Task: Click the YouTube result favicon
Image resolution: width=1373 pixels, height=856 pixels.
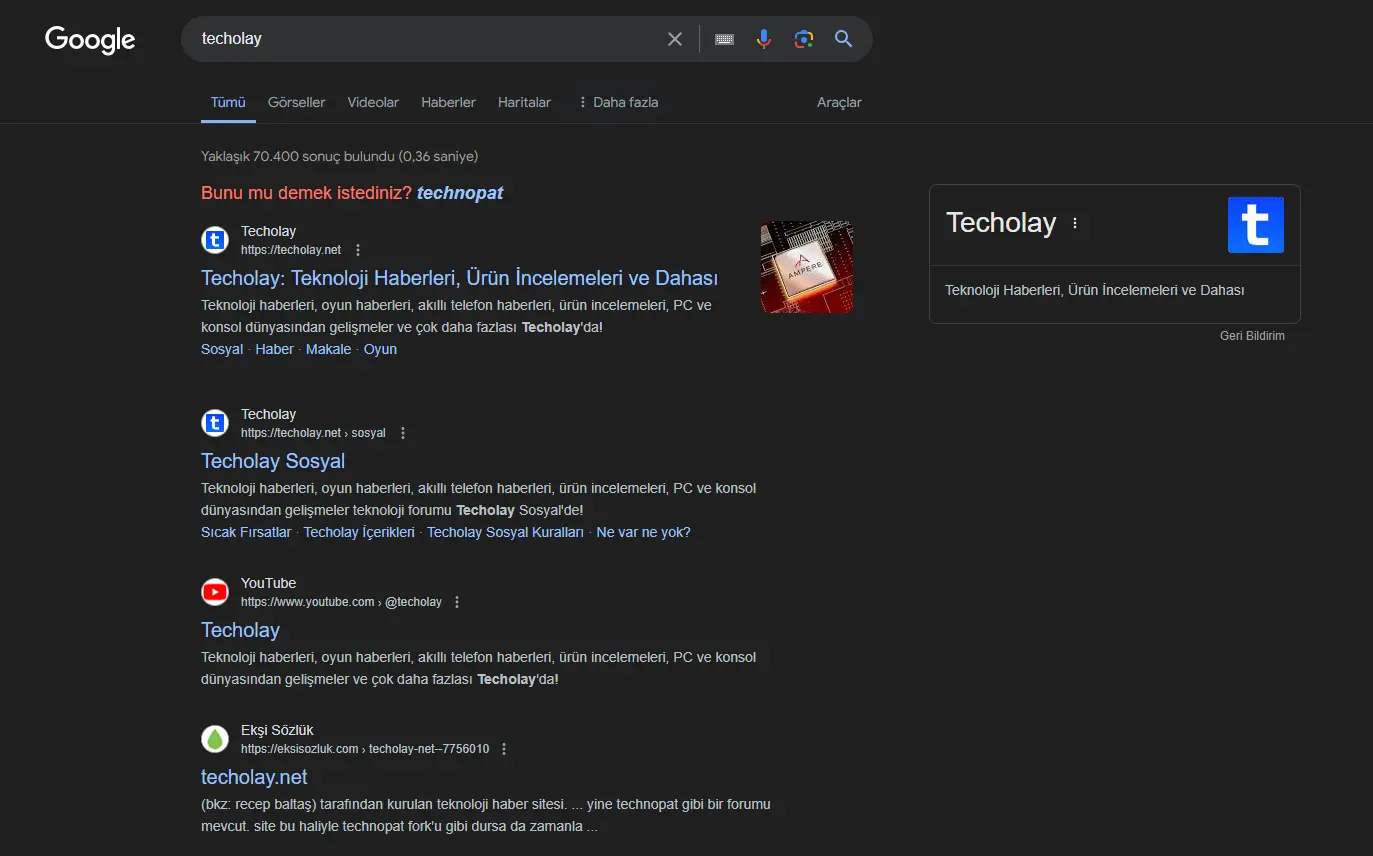Action: pos(215,592)
